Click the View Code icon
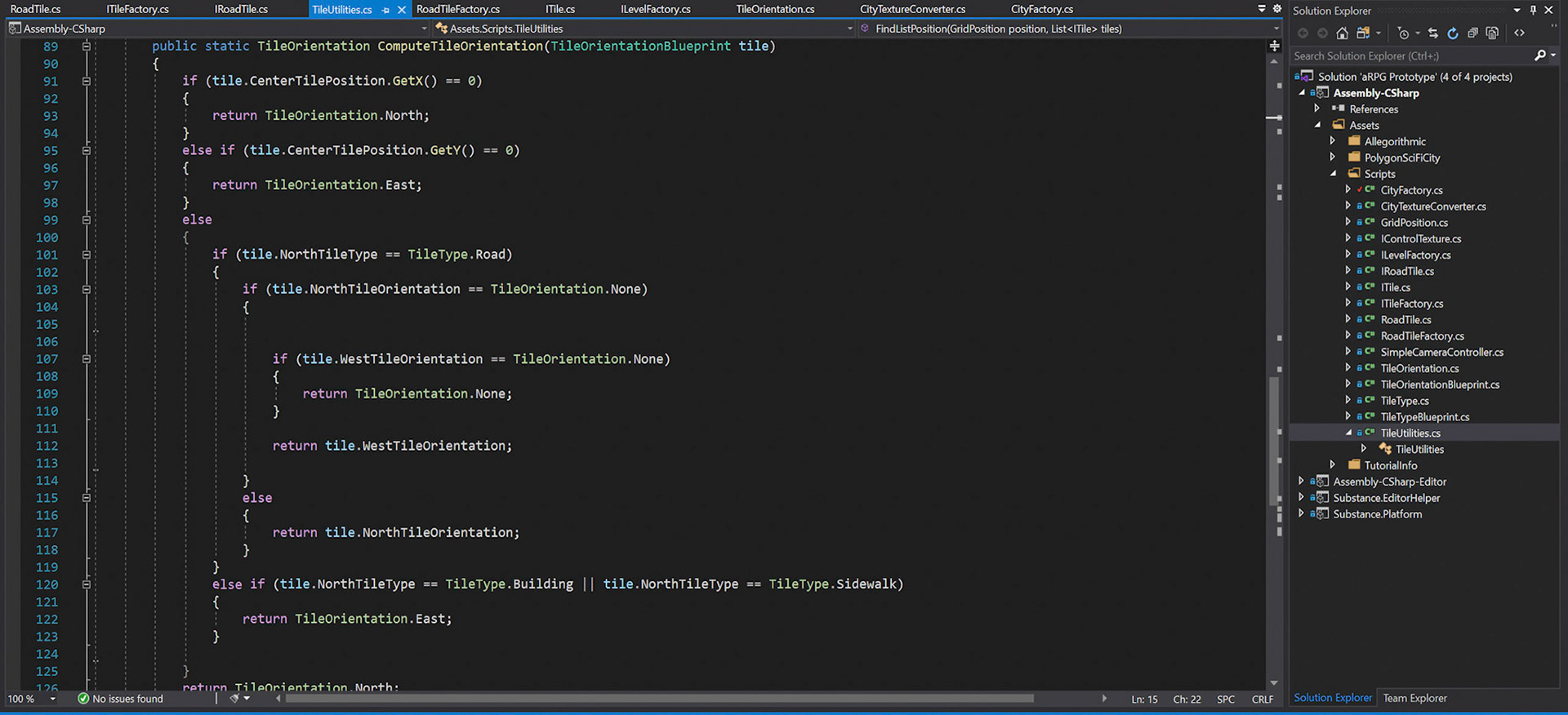The image size is (1568, 715). point(1519,33)
